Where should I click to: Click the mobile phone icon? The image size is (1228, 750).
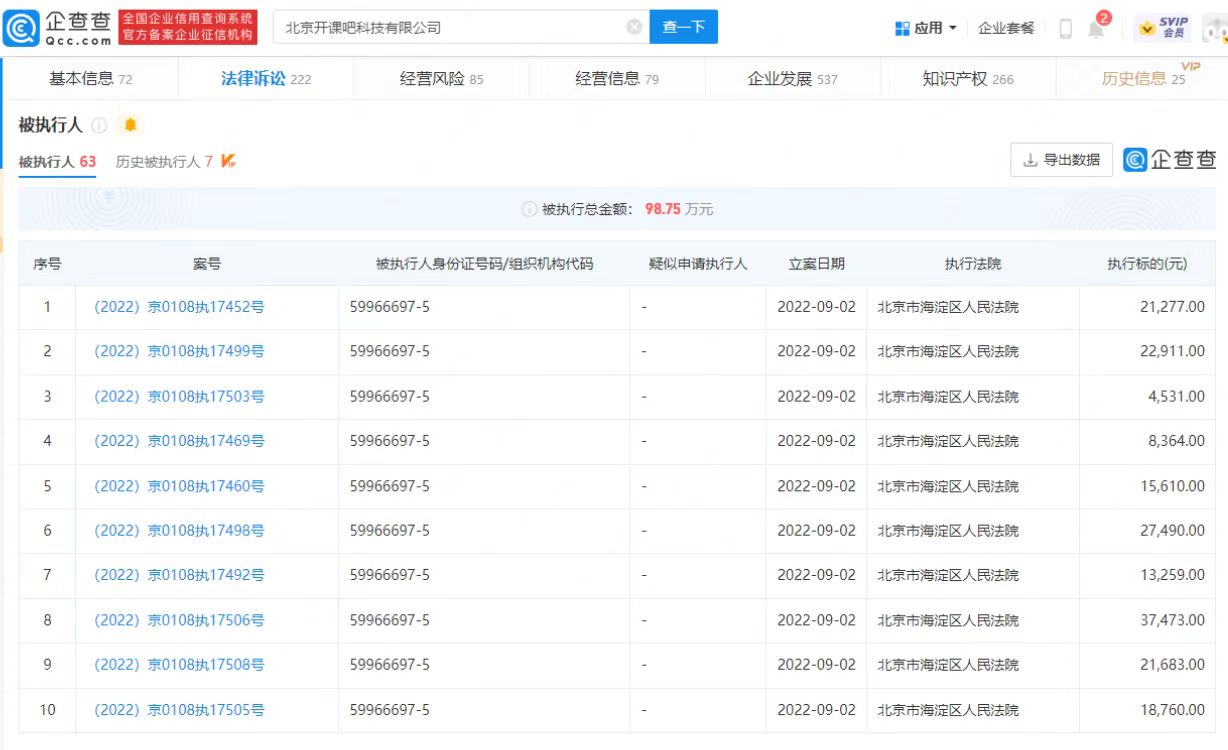coord(1065,28)
